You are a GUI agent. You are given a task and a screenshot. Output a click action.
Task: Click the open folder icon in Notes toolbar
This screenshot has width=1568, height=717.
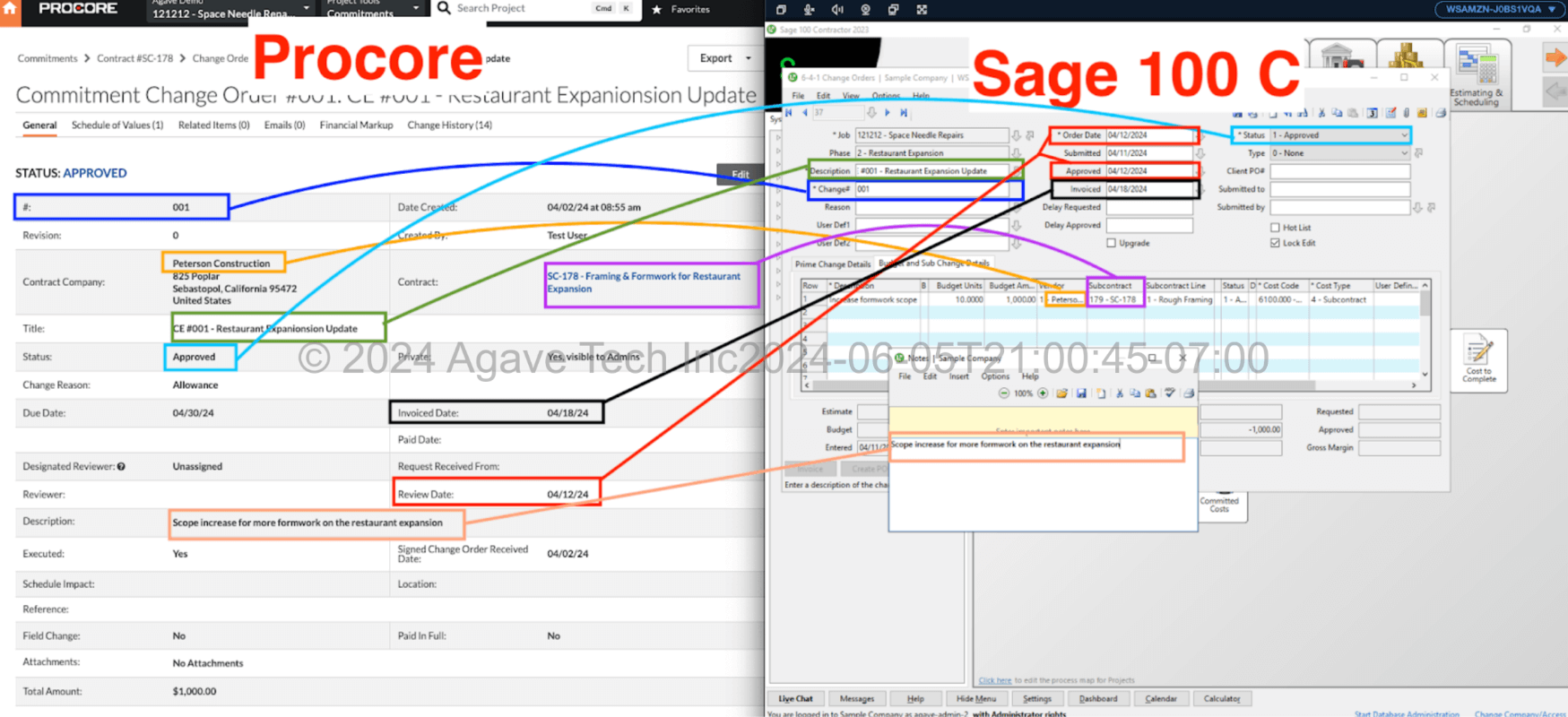(1062, 393)
